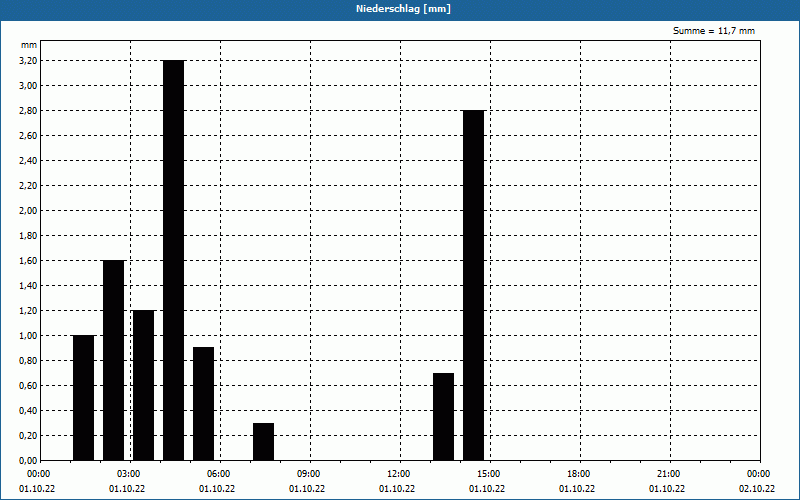This screenshot has height=500, width=800.
Task: Click the '0,00' y-axis label
Action: click(x=29, y=461)
